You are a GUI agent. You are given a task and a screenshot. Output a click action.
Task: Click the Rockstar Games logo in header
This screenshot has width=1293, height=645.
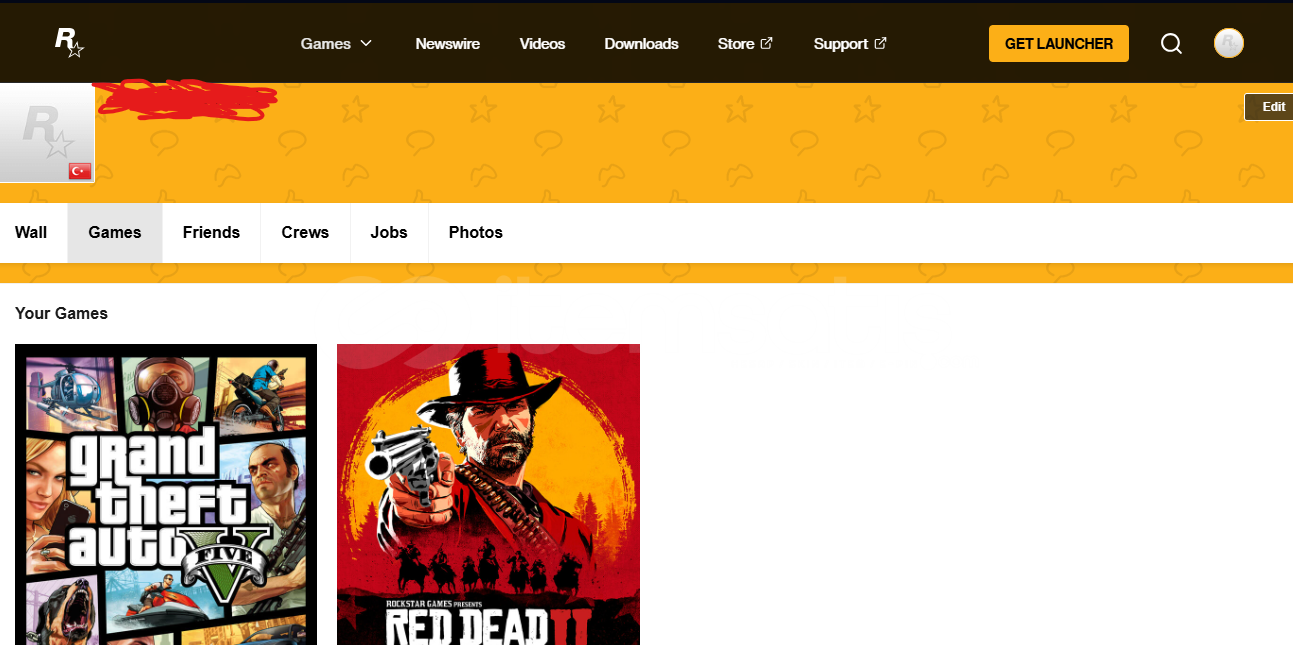[69, 43]
